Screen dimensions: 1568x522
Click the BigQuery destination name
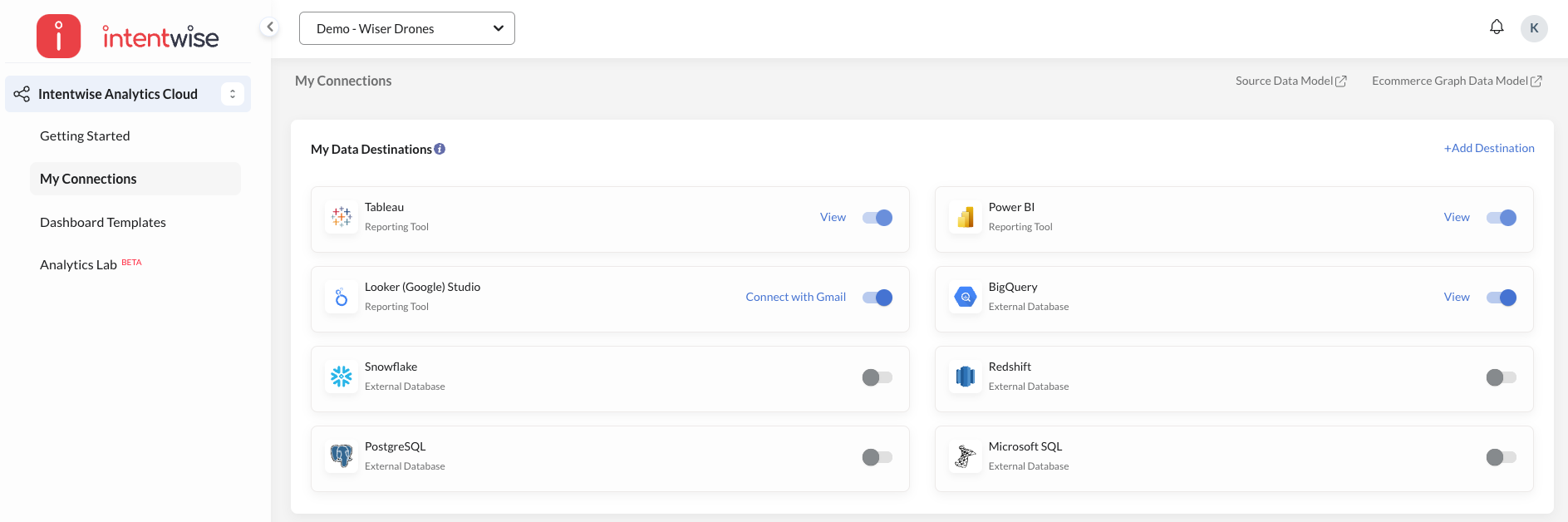pos(1013,287)
